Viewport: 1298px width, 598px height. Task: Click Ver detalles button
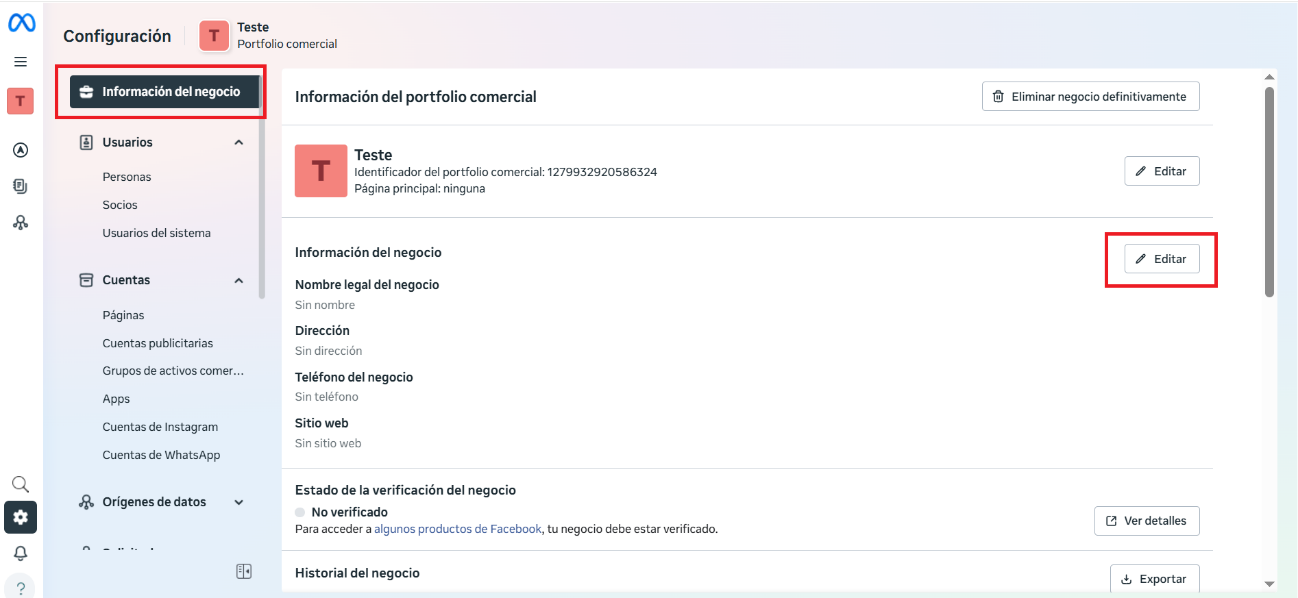[x=1146, y=521]
